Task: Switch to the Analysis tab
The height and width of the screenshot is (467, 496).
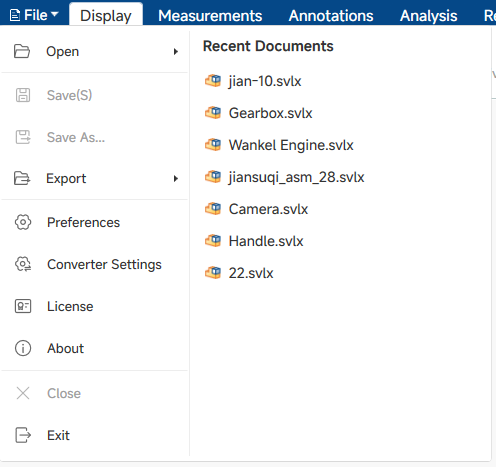Action: click(428, 15)
